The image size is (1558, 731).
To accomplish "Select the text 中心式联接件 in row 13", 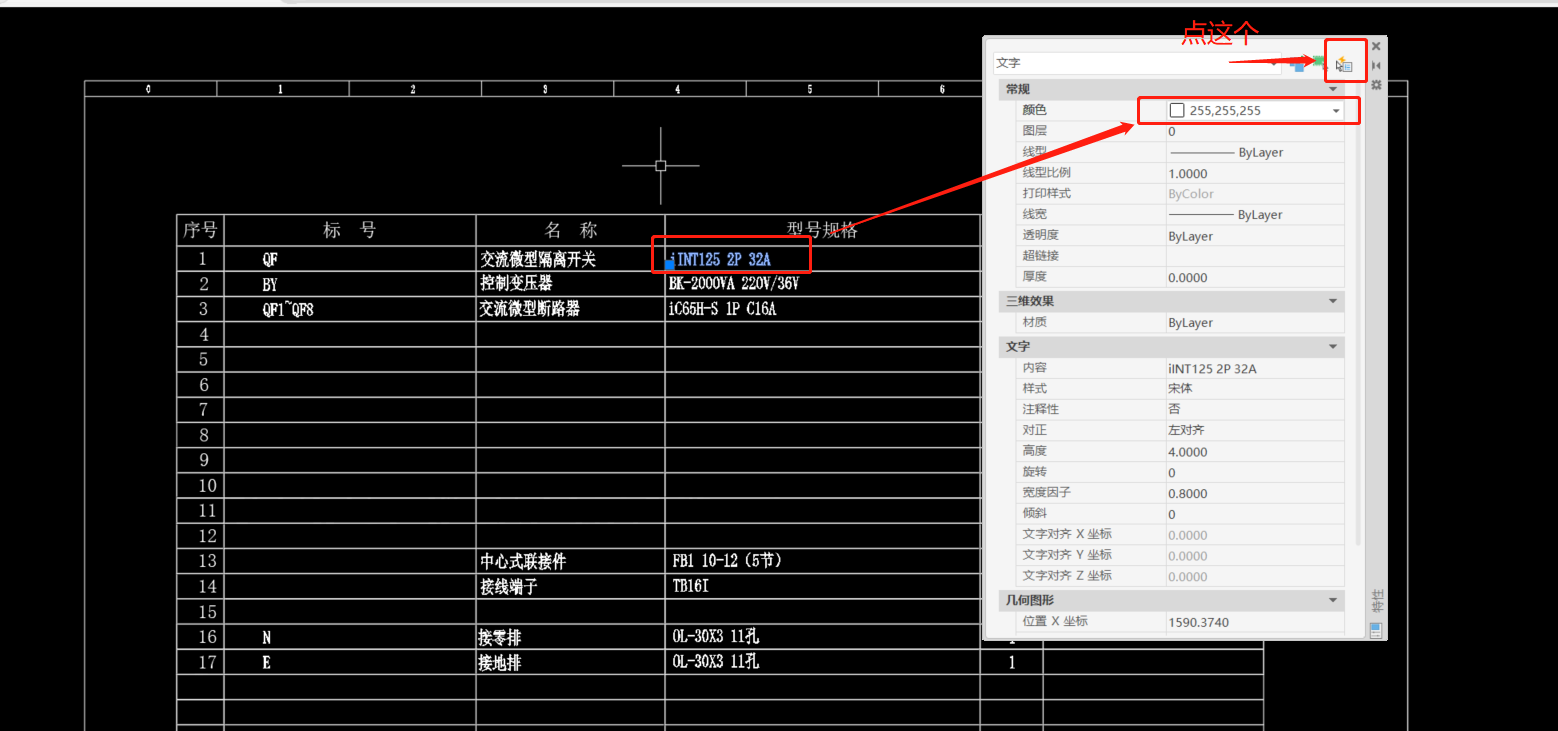I will 523,562.
